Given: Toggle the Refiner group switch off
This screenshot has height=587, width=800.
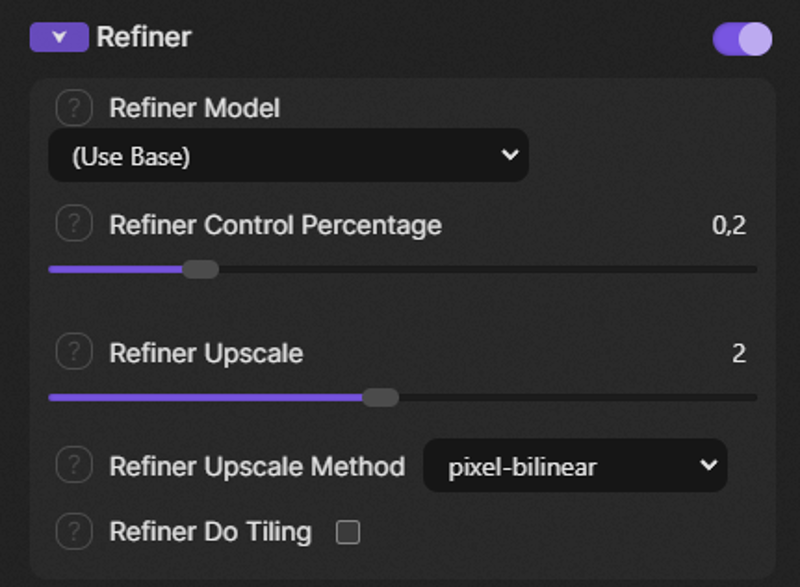Looking at the screenshot, I should click(x=742, y=38).
